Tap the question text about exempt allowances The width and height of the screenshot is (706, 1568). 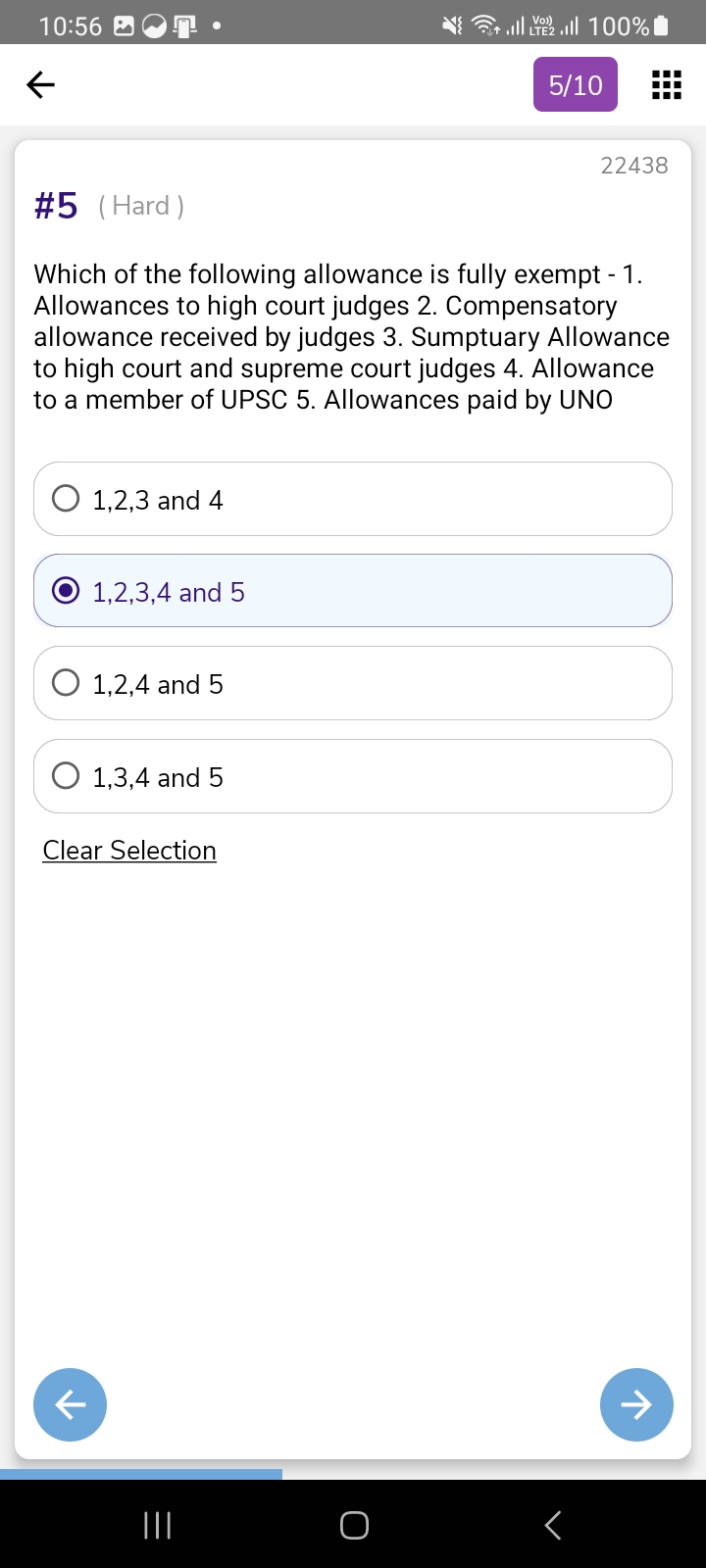(x=351, y=337)
